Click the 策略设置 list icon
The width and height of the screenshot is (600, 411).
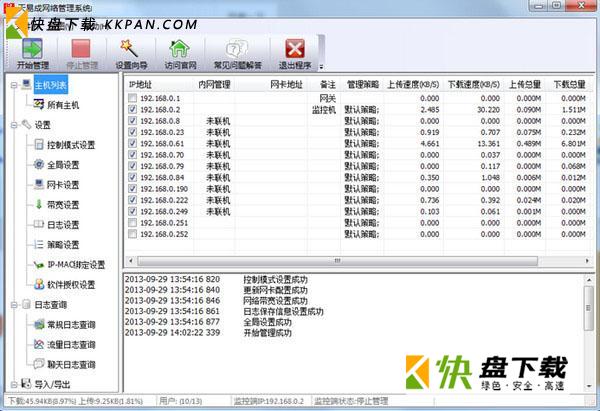39,244
